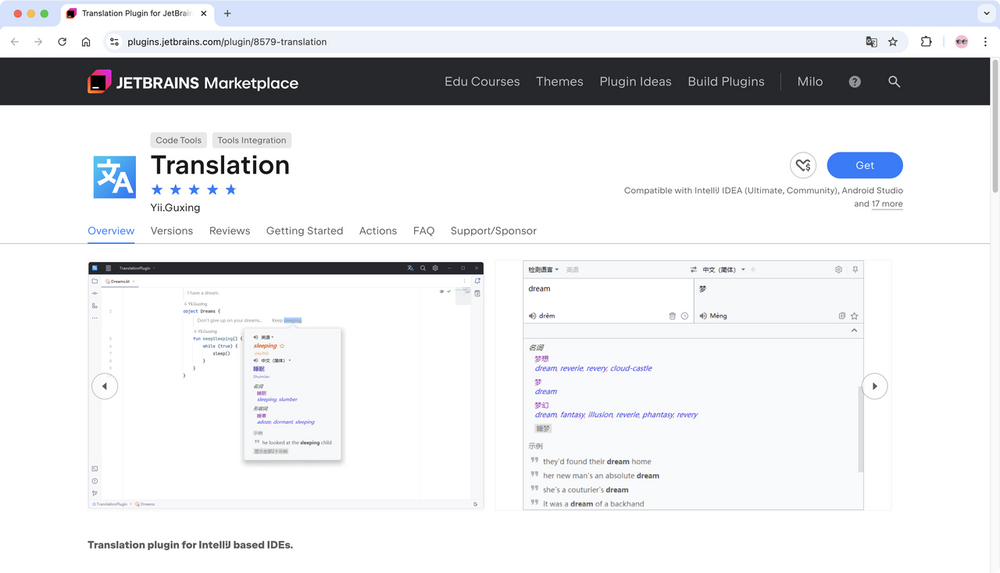Show previous screenshot with left arrow

pos(105,386)
